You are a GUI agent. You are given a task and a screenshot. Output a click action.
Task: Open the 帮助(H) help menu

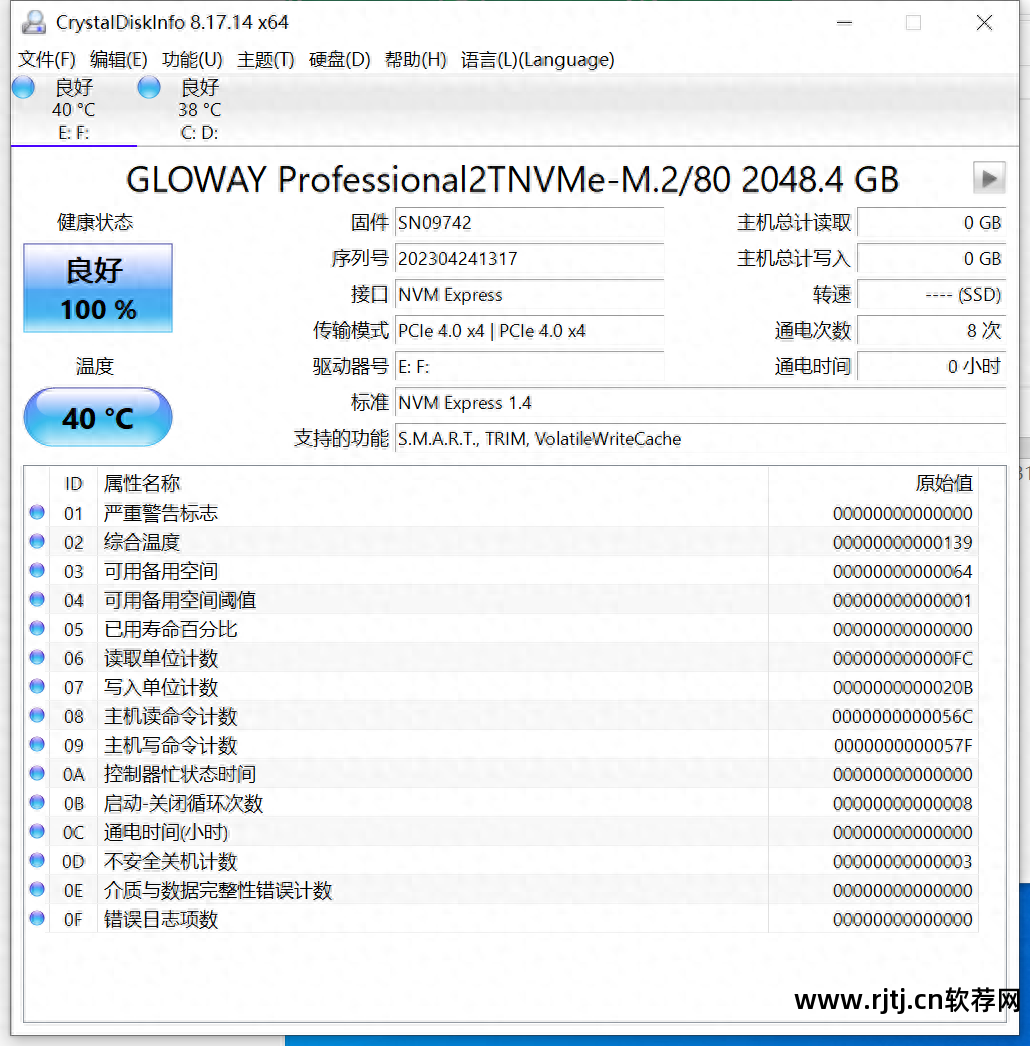pos(416,59)
